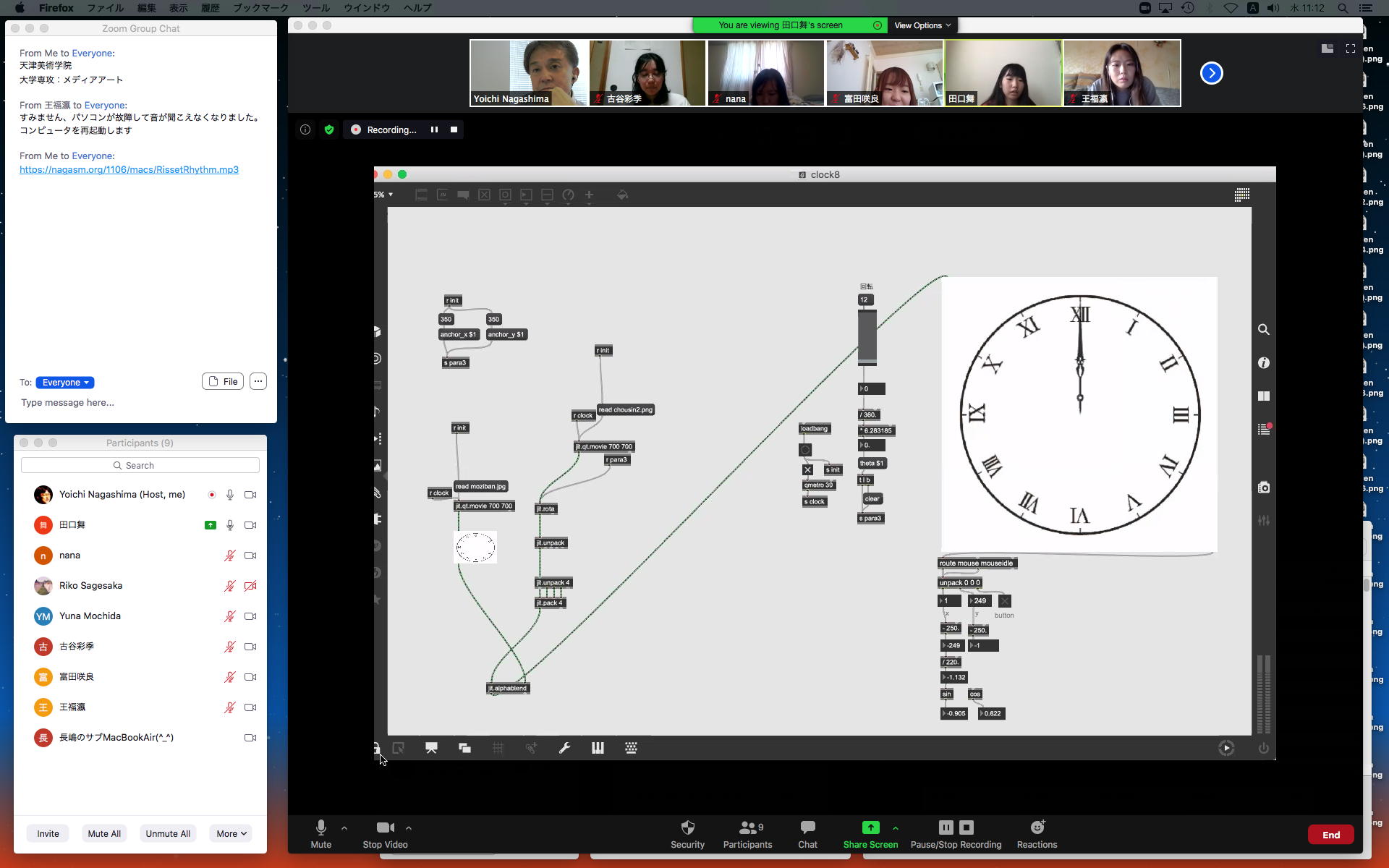Click the Chat bubble icon
This screenshot has height=868, width=1389.
click(807, 827)
